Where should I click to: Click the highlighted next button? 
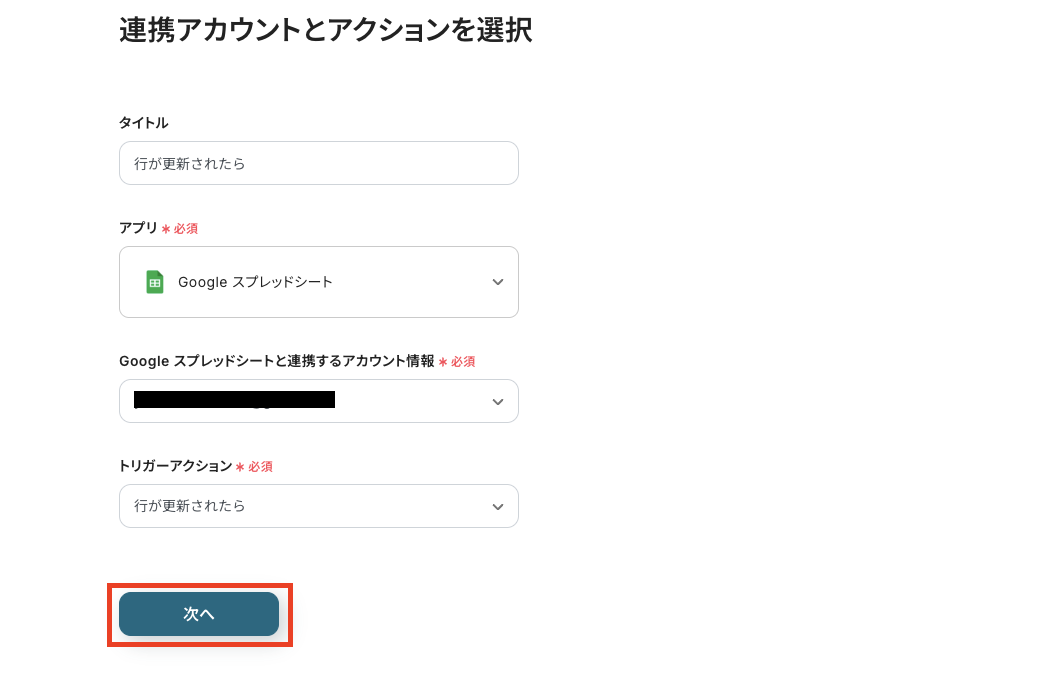tap(198, 614)
